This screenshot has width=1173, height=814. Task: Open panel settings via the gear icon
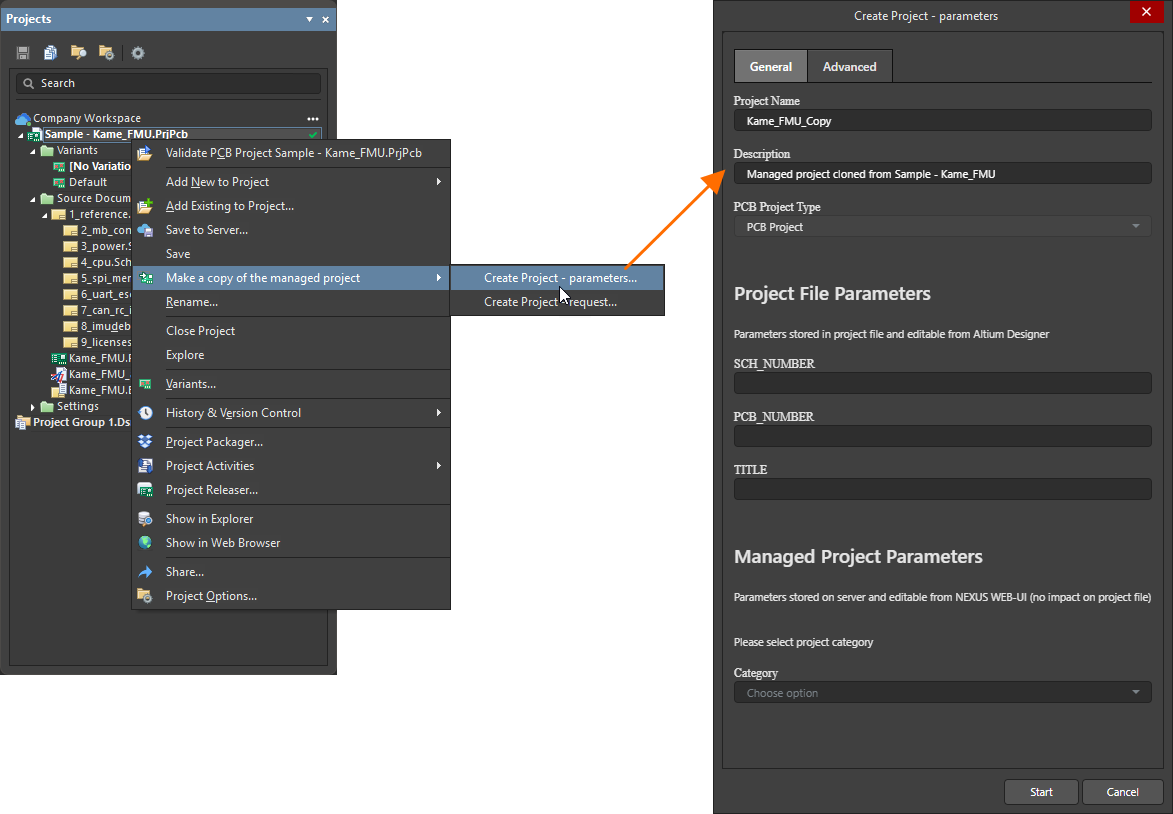coord(138,53)
